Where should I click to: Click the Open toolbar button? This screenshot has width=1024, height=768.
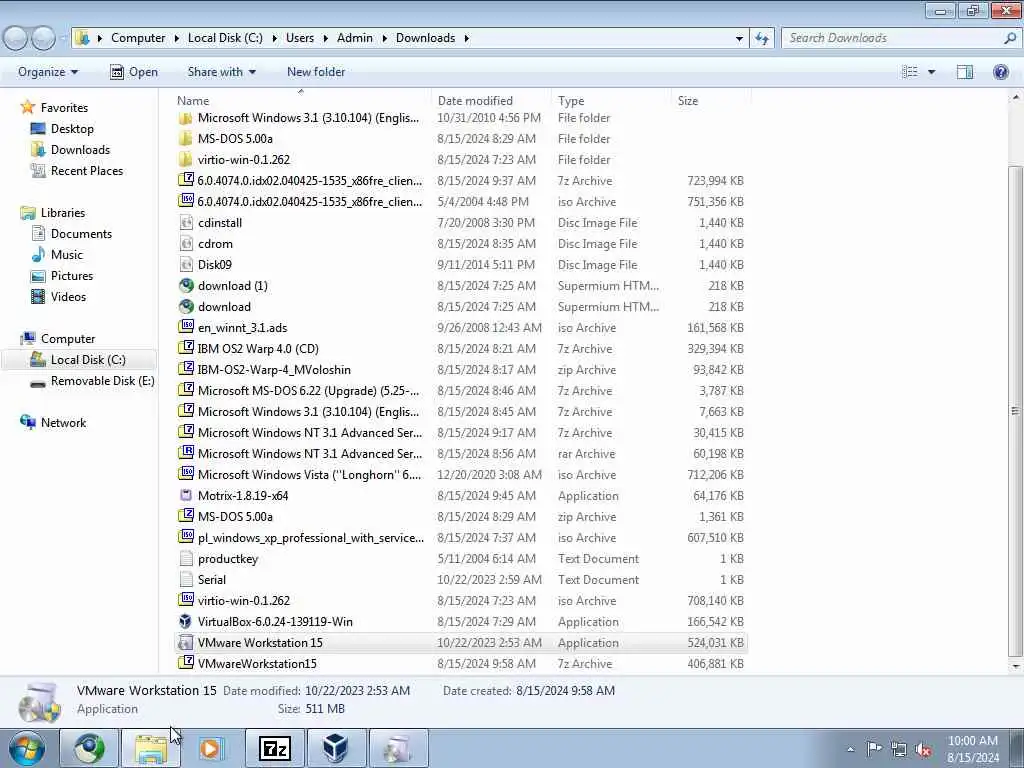134,72
